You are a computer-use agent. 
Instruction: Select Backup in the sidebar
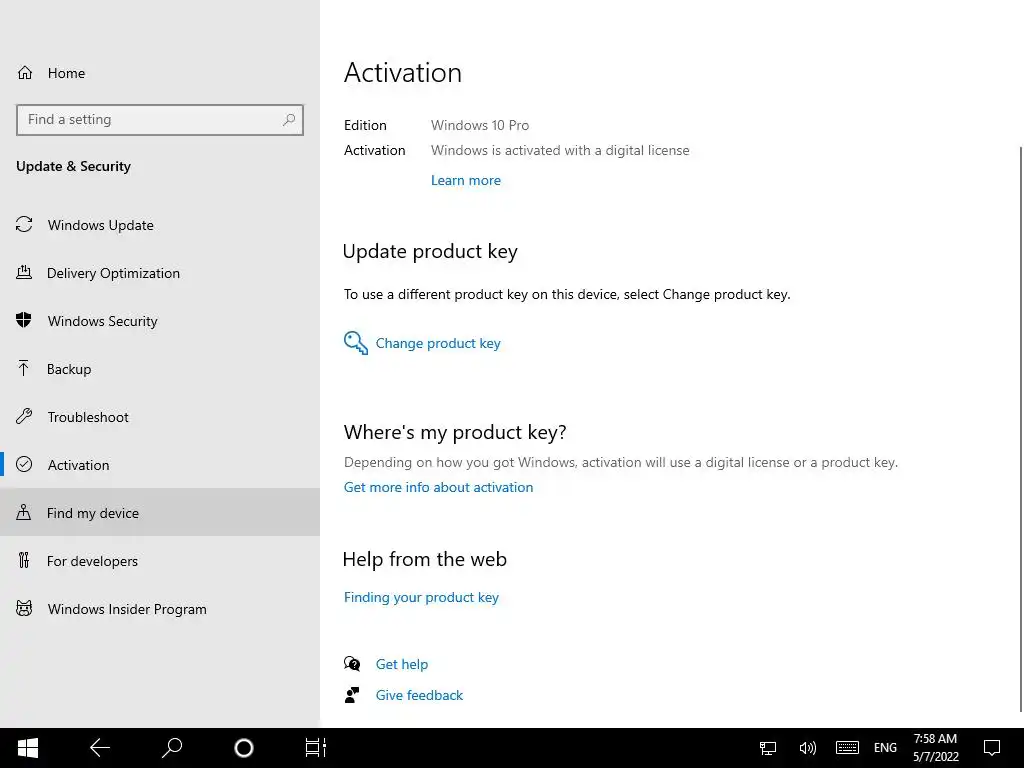(x=160, y=369)
